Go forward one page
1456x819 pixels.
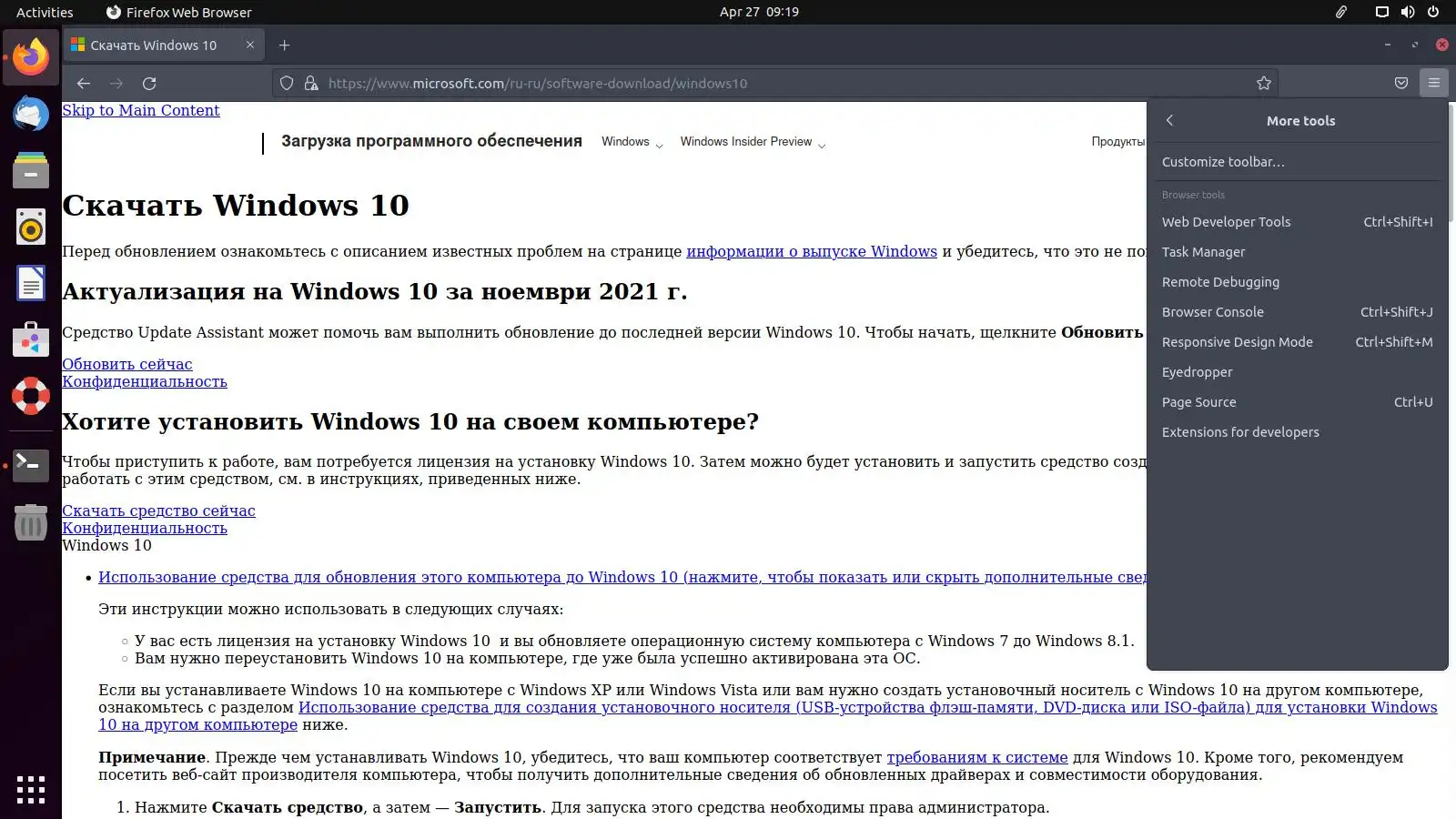pyautogui.click(x=116, y=83)
